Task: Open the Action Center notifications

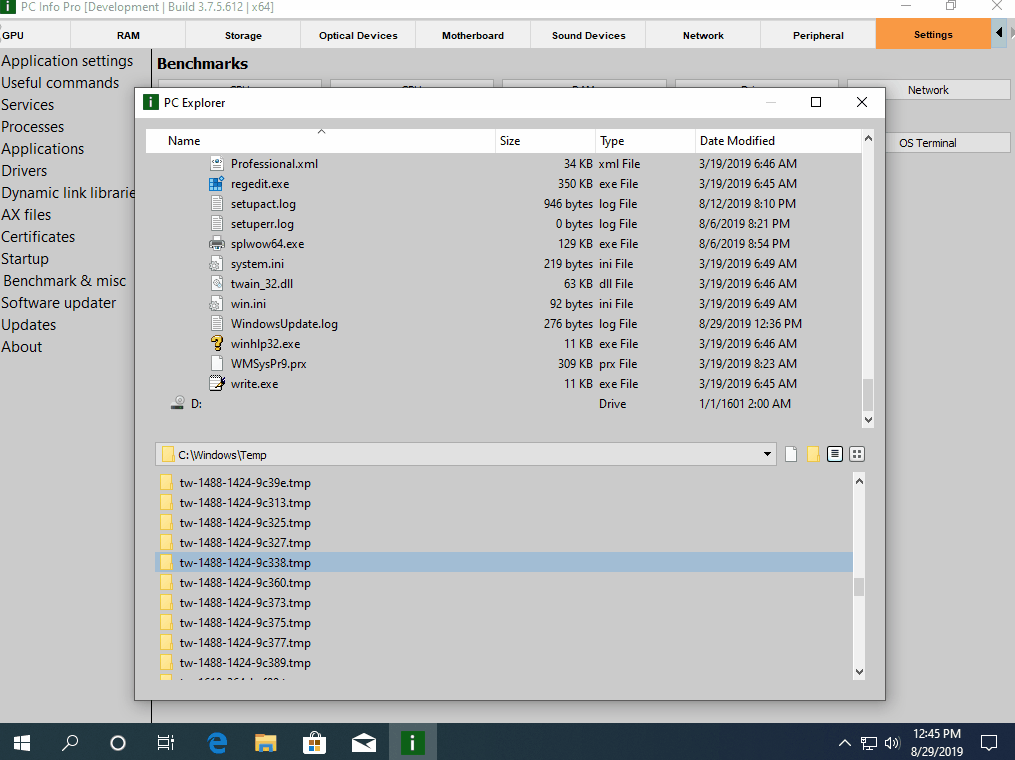Action: [989, 743]
